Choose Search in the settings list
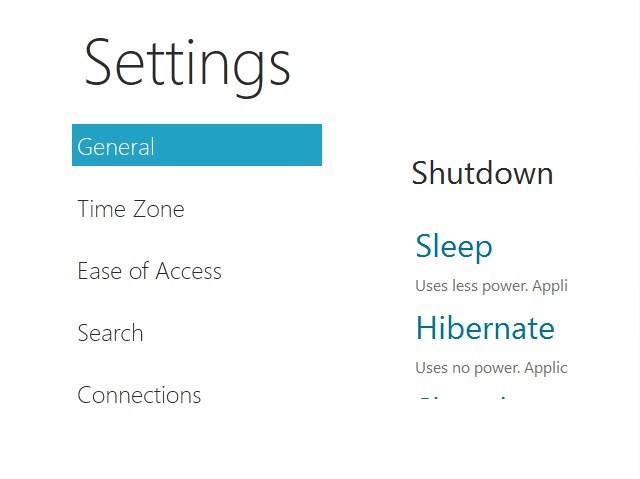Viewport: 640px width, 479px height. coord(110,333)
